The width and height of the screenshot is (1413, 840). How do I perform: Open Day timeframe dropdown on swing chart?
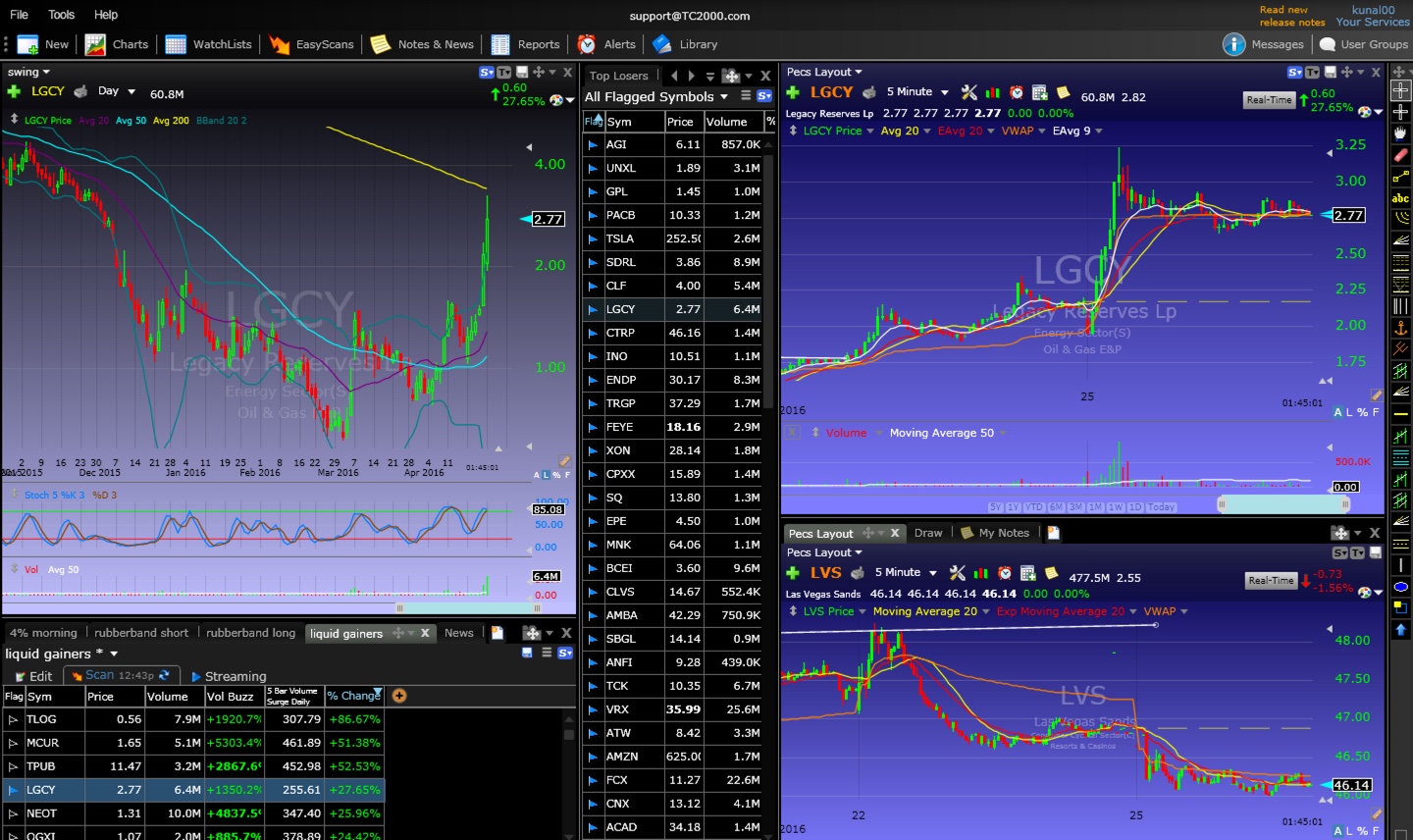131,91
